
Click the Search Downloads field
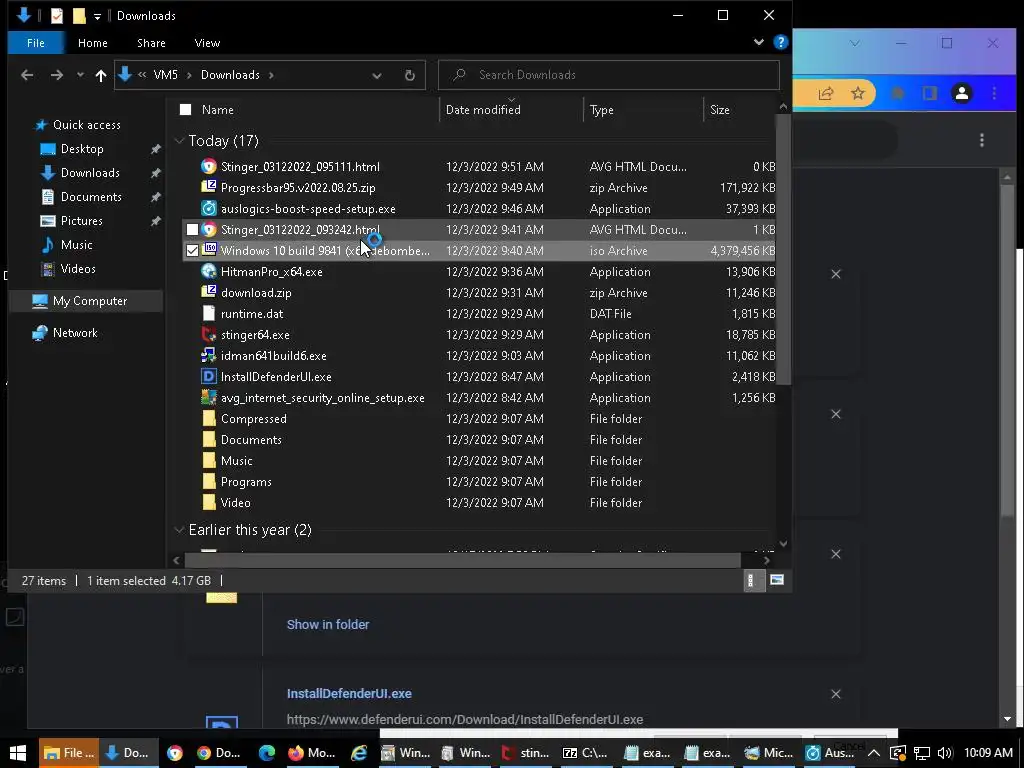609,75
